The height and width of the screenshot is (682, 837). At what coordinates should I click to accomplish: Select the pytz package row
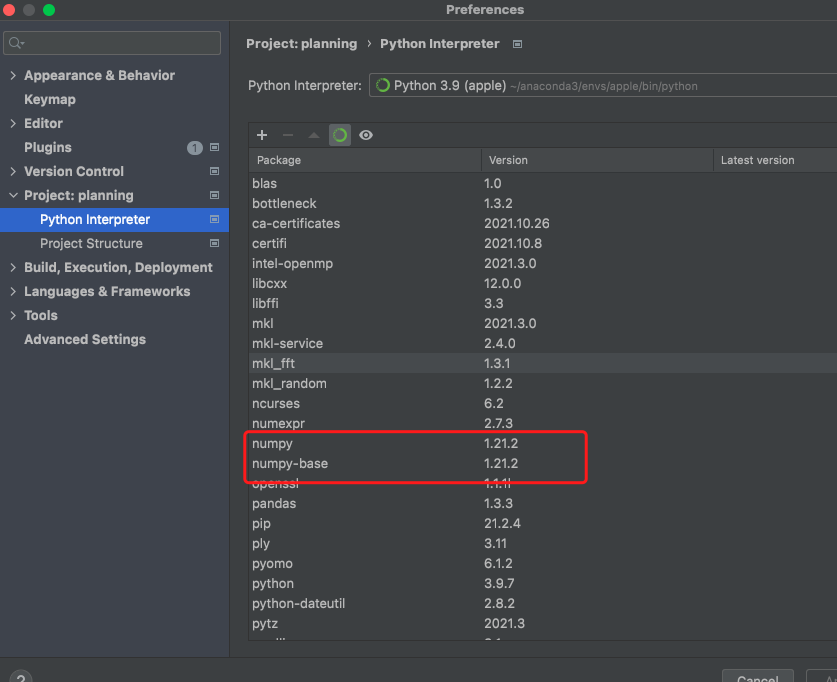pyautogui.click(x=542, y=624)
